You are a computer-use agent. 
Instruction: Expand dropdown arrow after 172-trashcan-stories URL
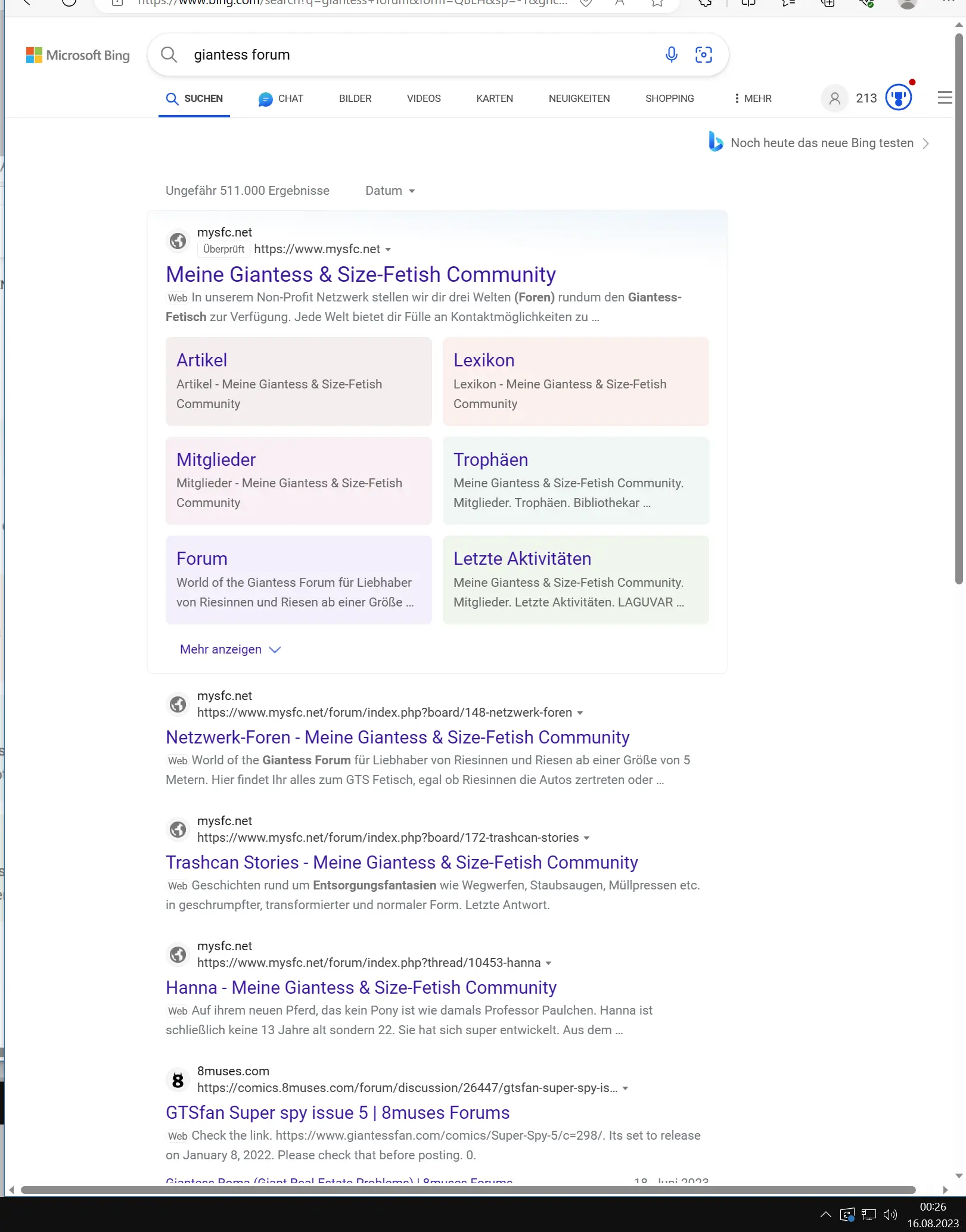pos(587,838)
